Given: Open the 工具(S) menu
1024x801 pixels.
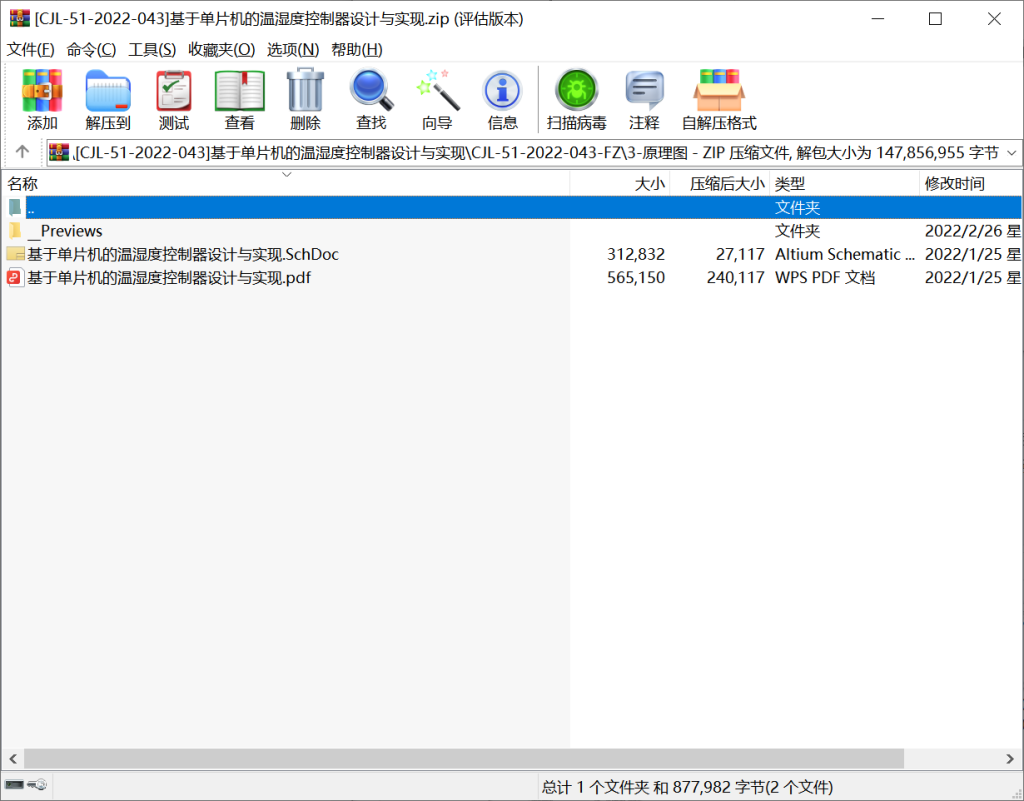Looking at the screenshot, I should tap(152, 49).
